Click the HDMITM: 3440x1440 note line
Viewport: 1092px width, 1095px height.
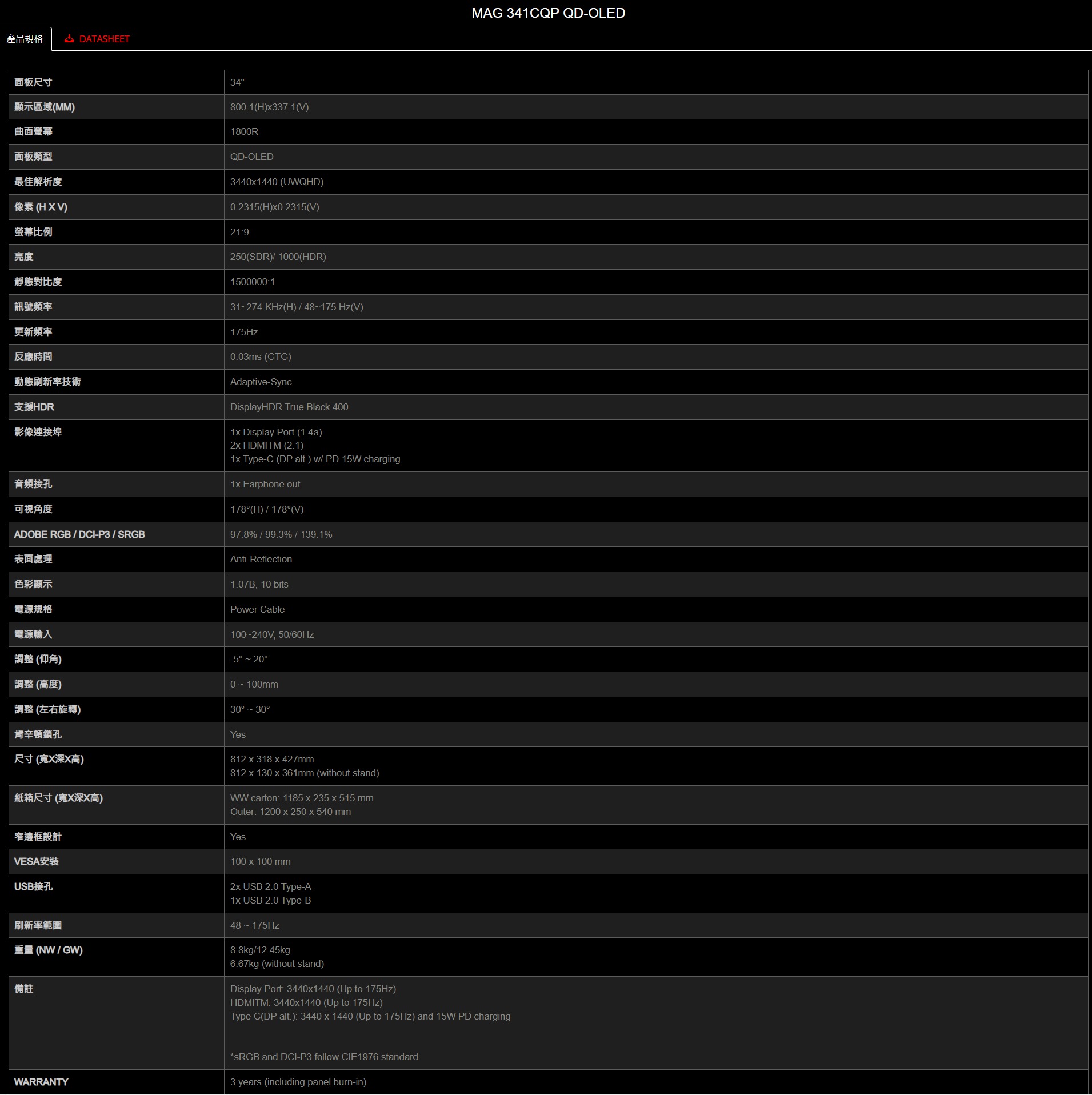coord(306,1002)
